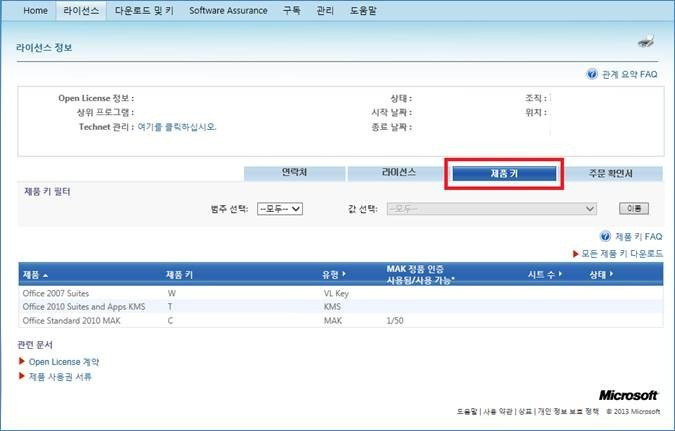The image size is (675, 431).
Task: Select Office 2010 Suites and Apps KMS row
Action: tap(341, 307)
